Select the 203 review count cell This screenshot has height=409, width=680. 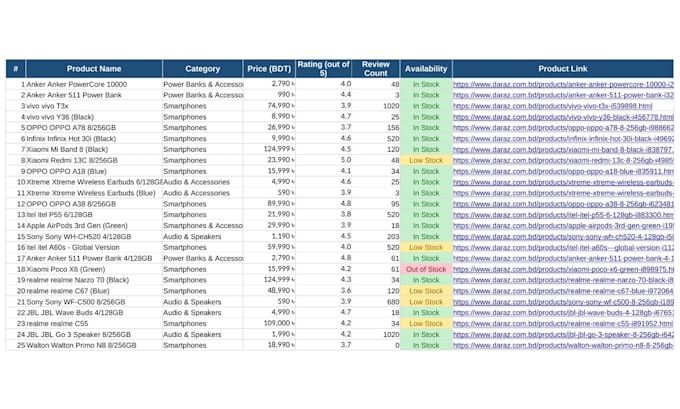(x=376, y=237)
